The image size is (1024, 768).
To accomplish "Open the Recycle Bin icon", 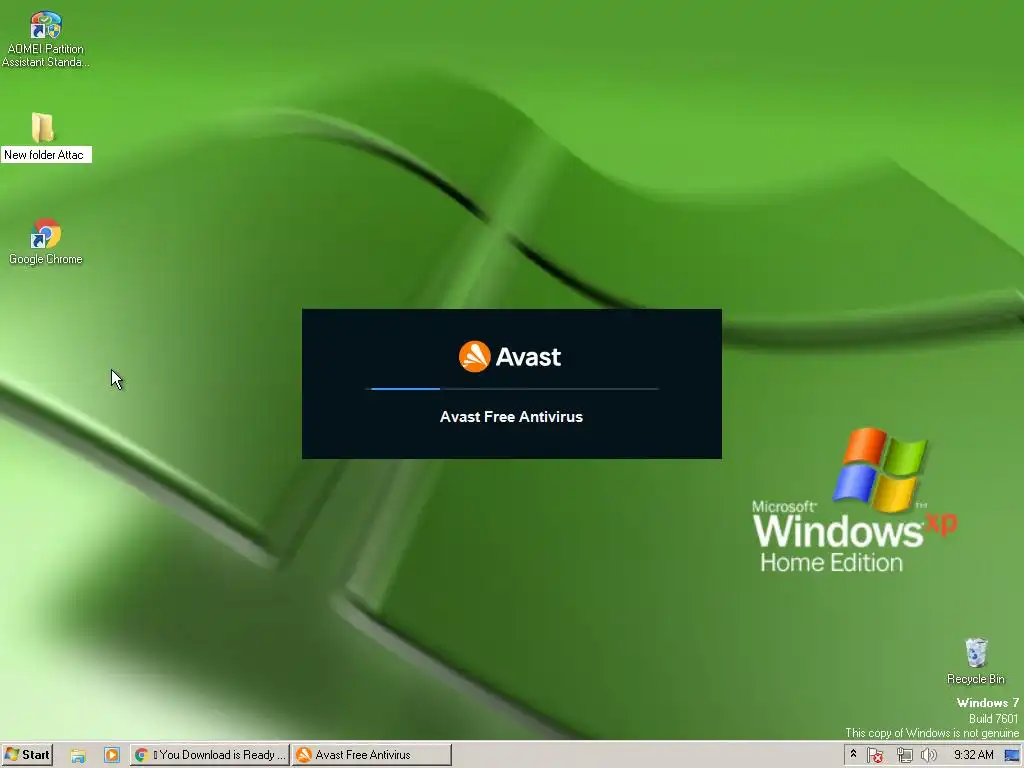I will (976, 653).
